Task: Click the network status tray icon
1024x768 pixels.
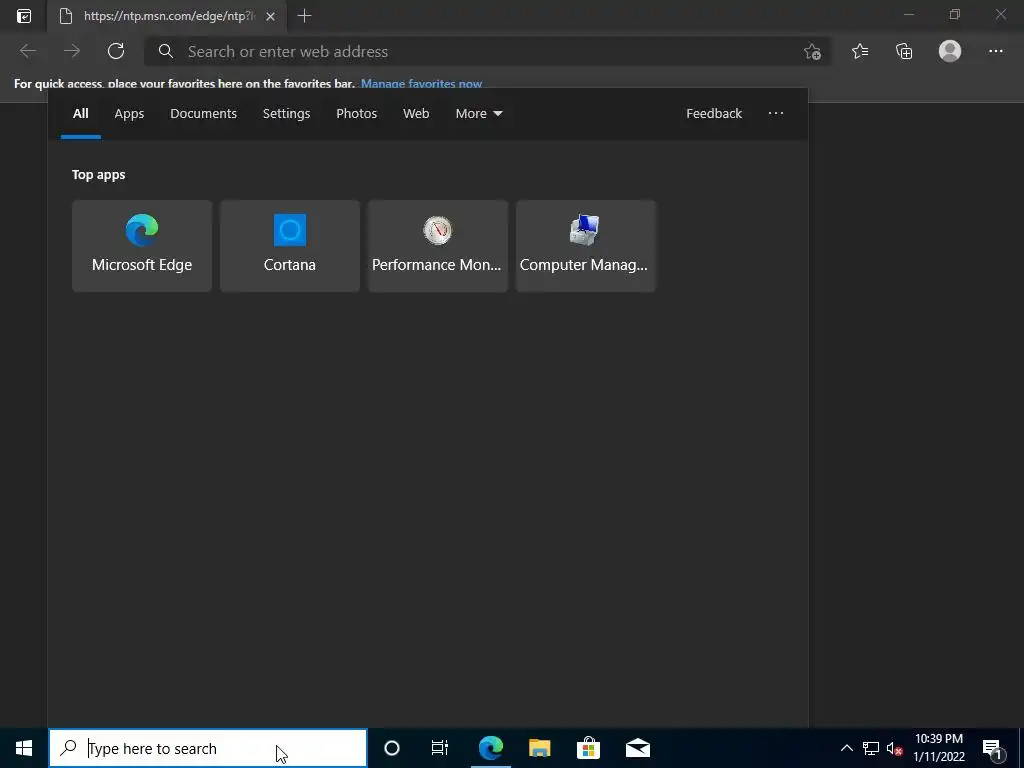Action: point(871,748)
